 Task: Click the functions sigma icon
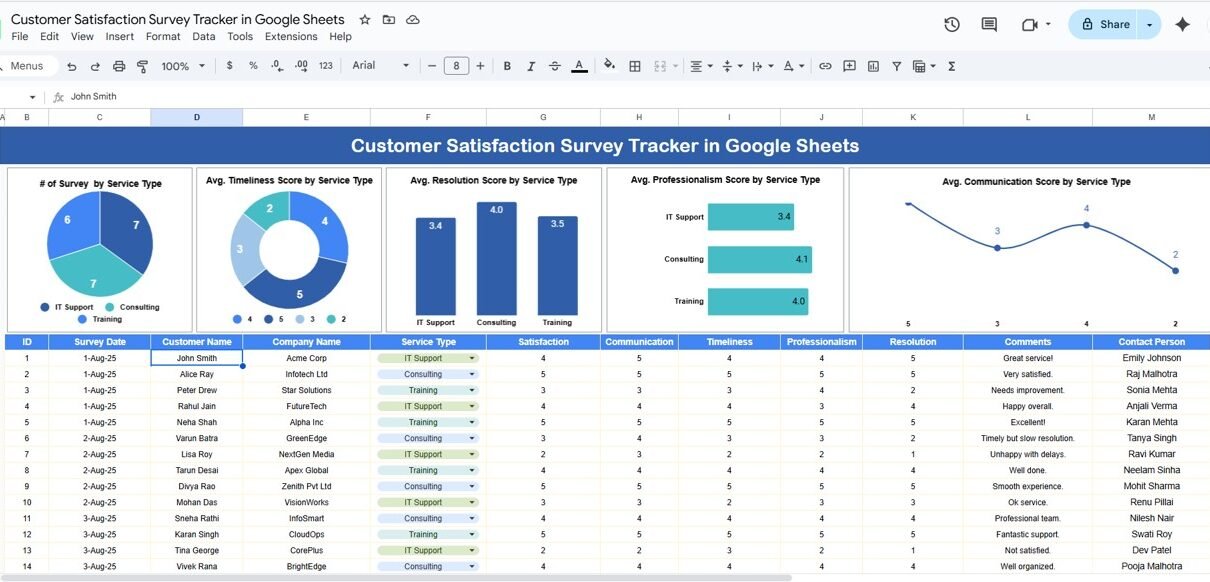pyautogui.click(x=951, y=66)
